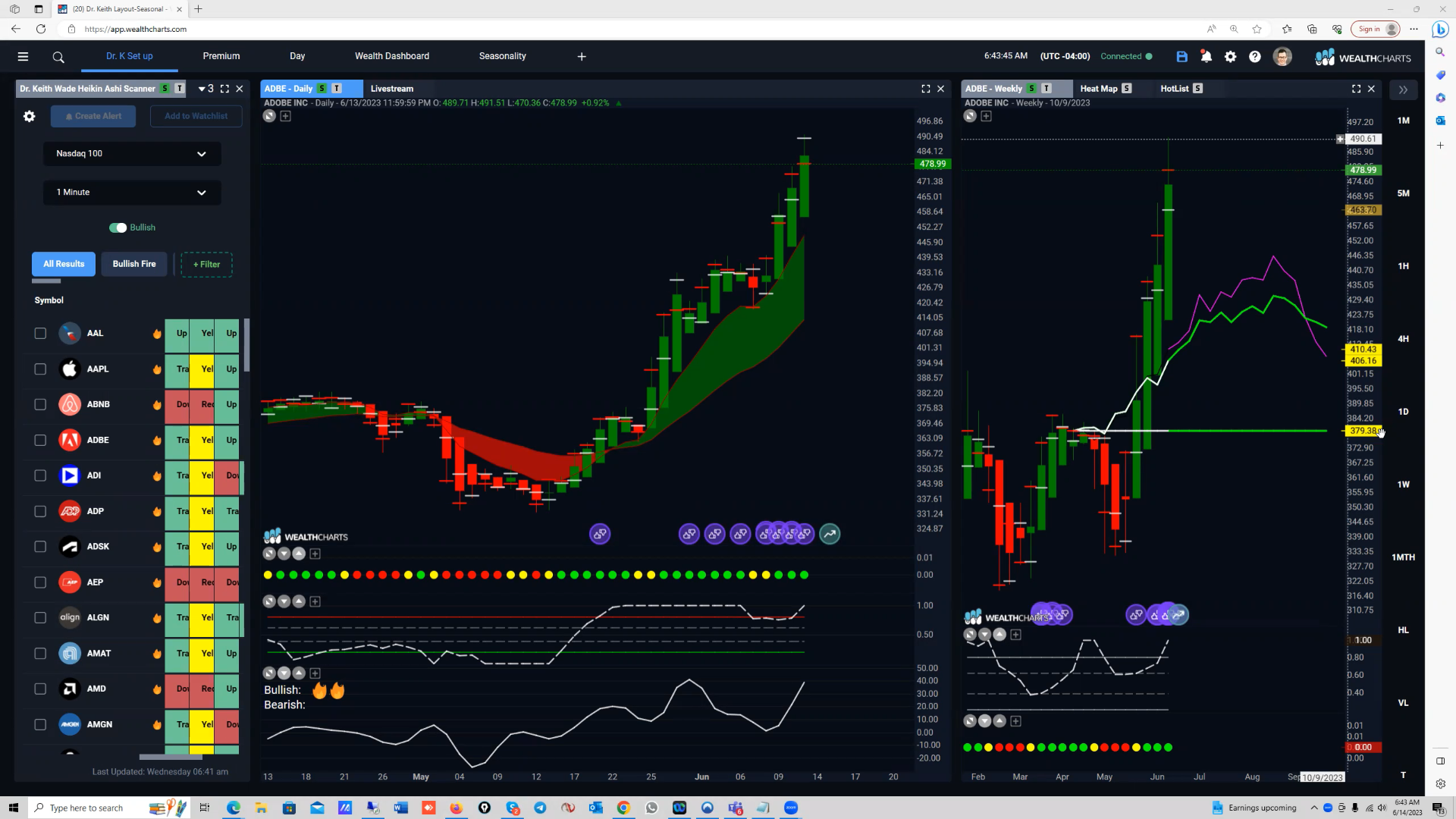
Task: Click the AAL fire icon
Action: (x=157, y=334)
